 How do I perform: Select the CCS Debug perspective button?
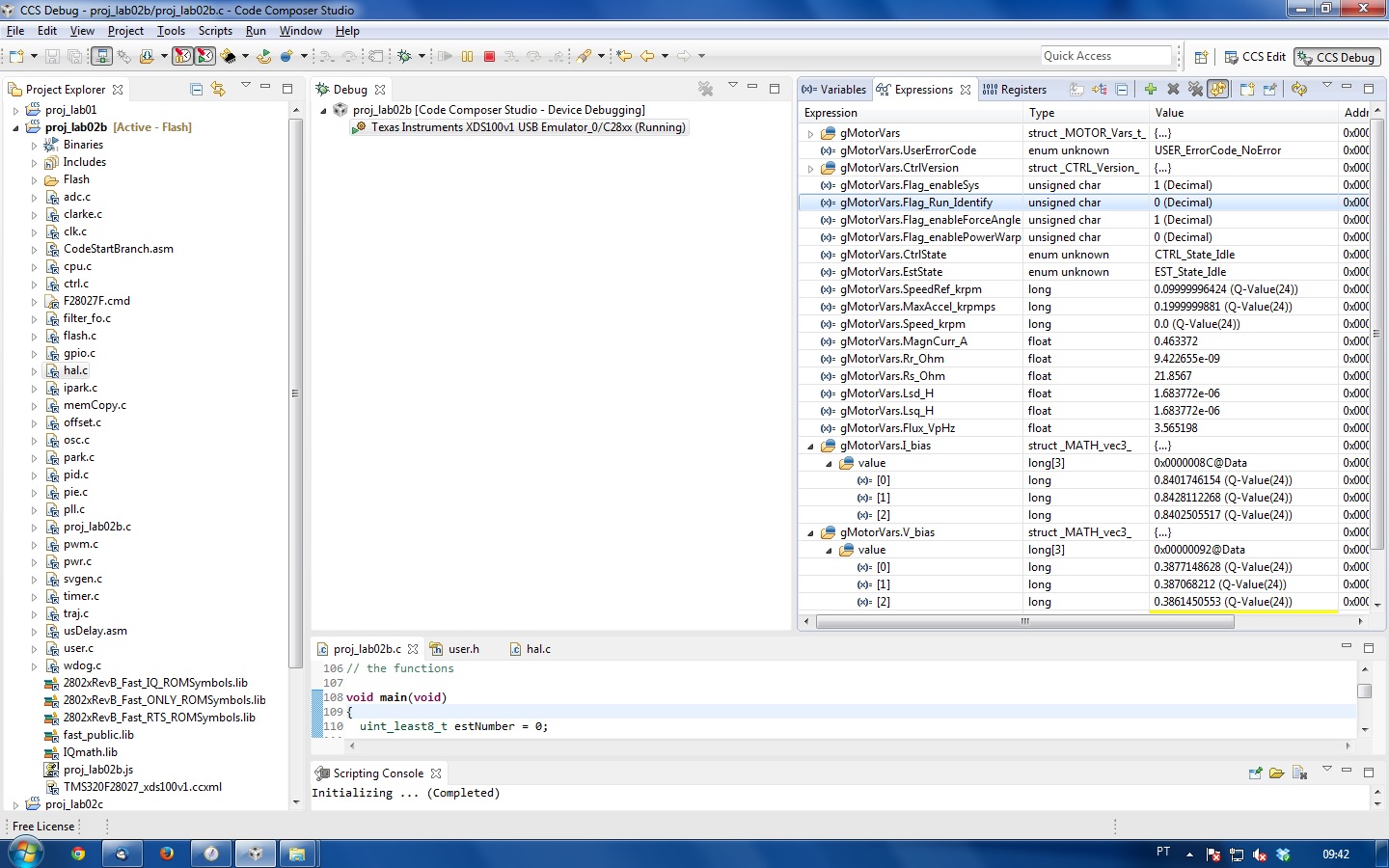[1337, 57]
